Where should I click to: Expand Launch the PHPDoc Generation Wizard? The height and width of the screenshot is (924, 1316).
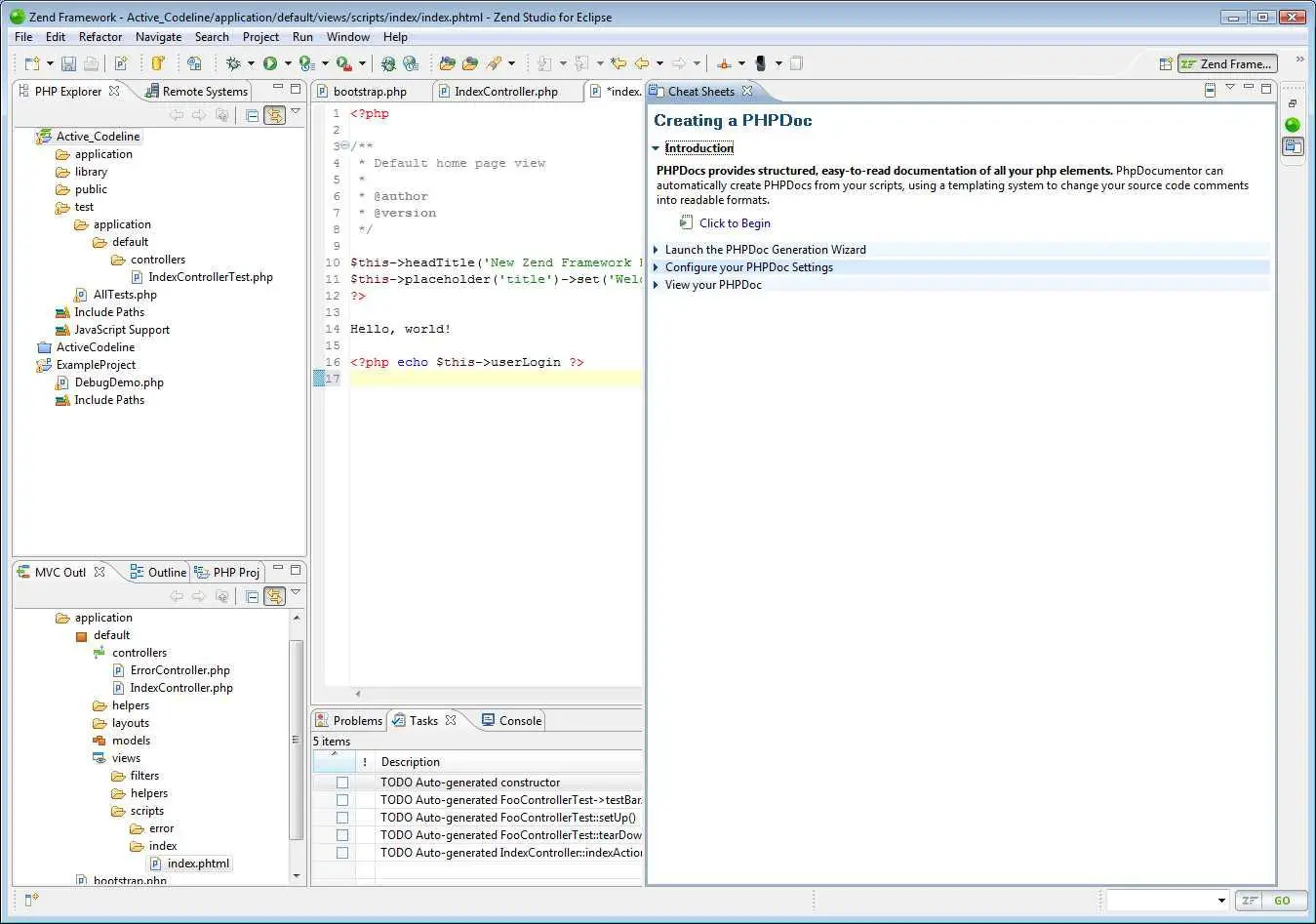click(656, 250)
